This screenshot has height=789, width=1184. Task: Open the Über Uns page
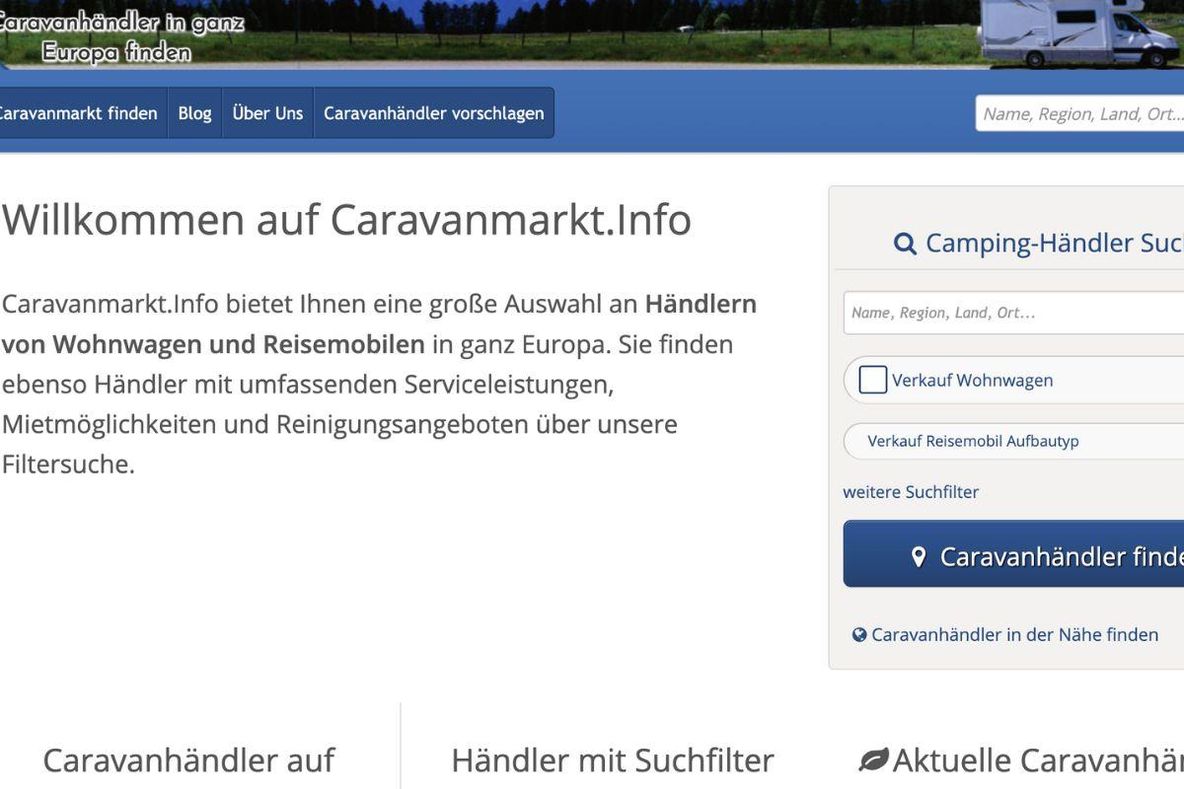pos(267,113)
